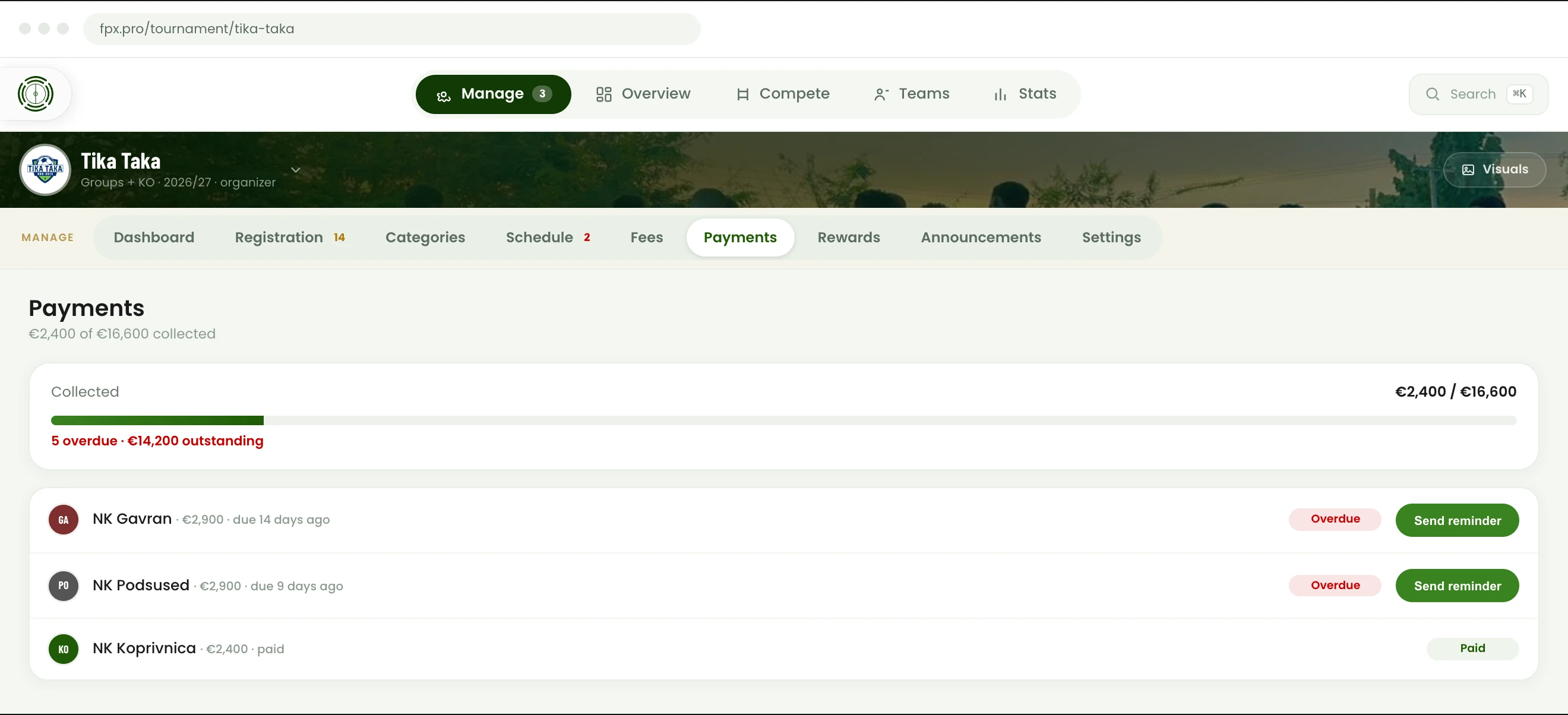This screenshot has height=715, width=1568.
Task: Click the Overview grid icon
Action: point(603,94)
